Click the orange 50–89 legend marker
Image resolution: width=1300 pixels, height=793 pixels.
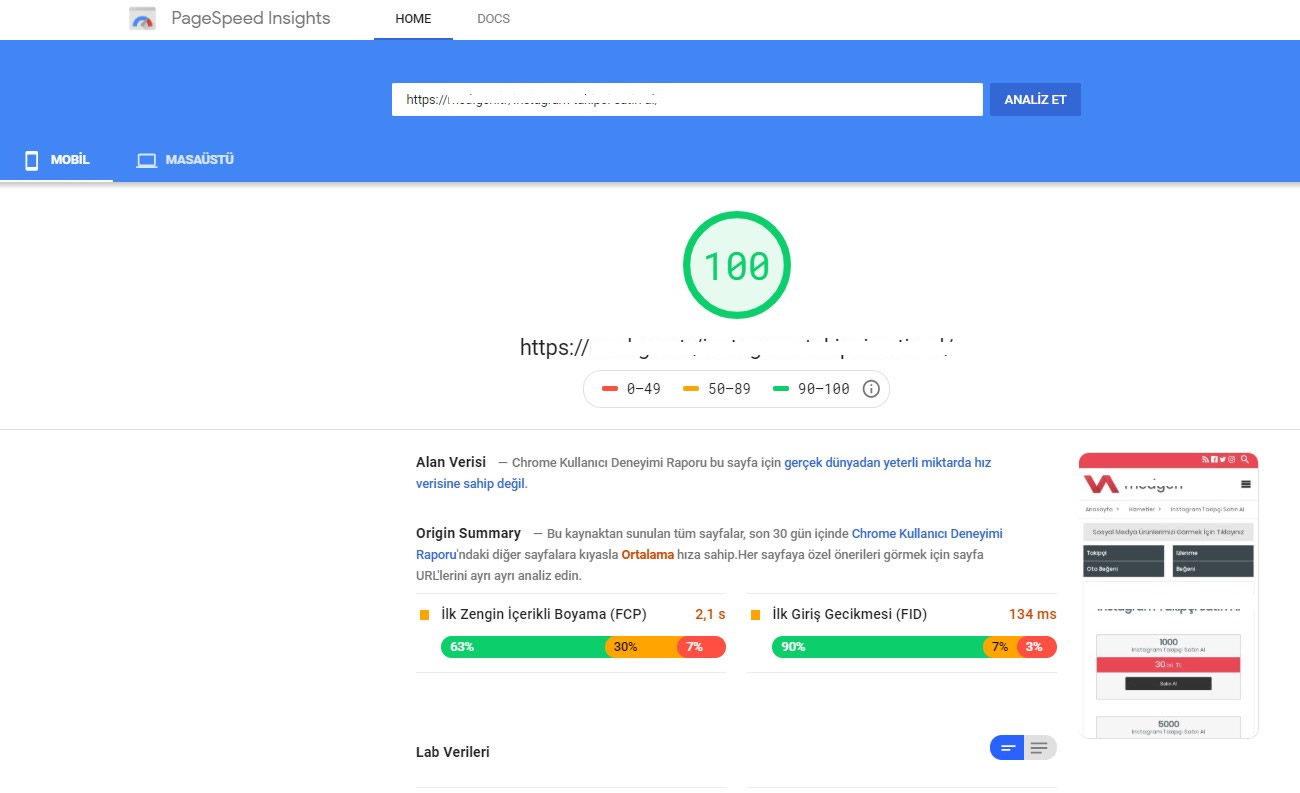[691, 389]
